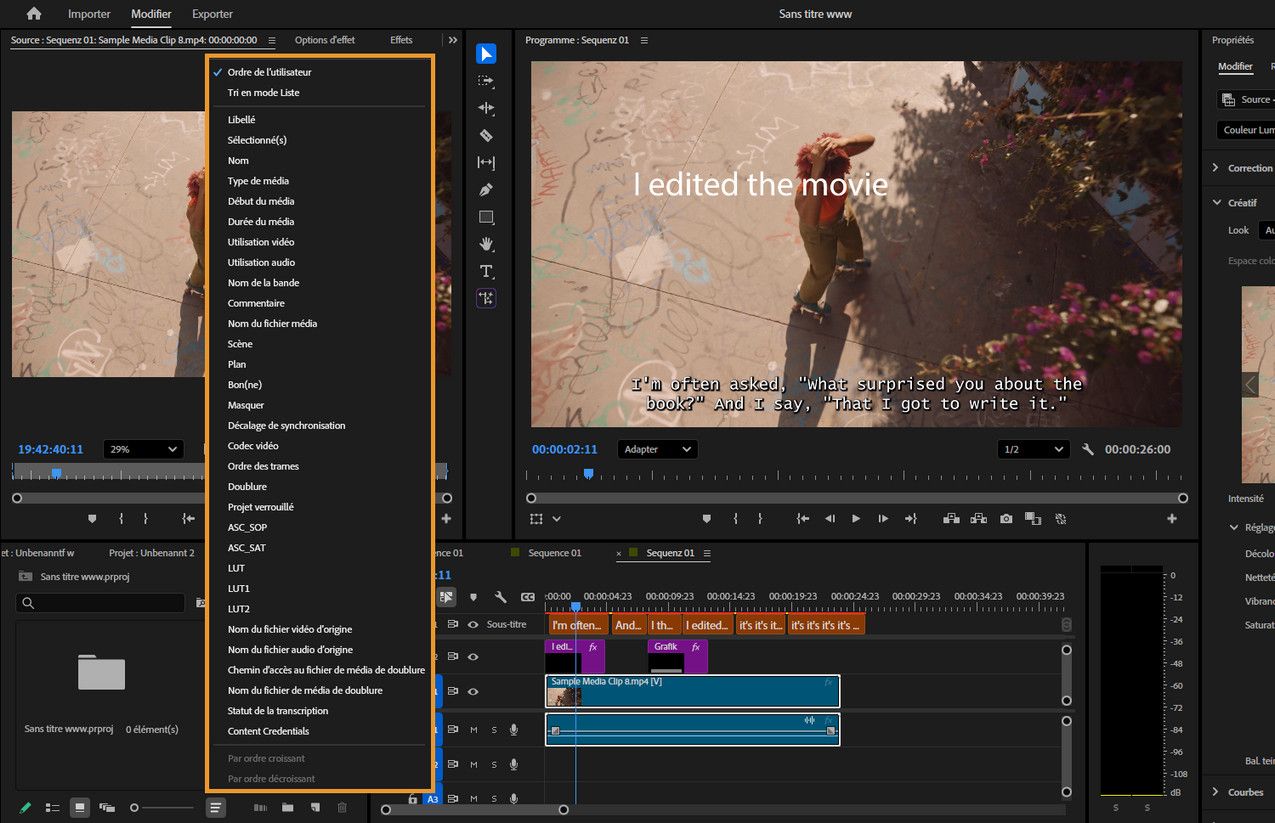Open the Program monitor wrench settings
The width and height of the screenshot is (1275, 823).
[1088, 450]
